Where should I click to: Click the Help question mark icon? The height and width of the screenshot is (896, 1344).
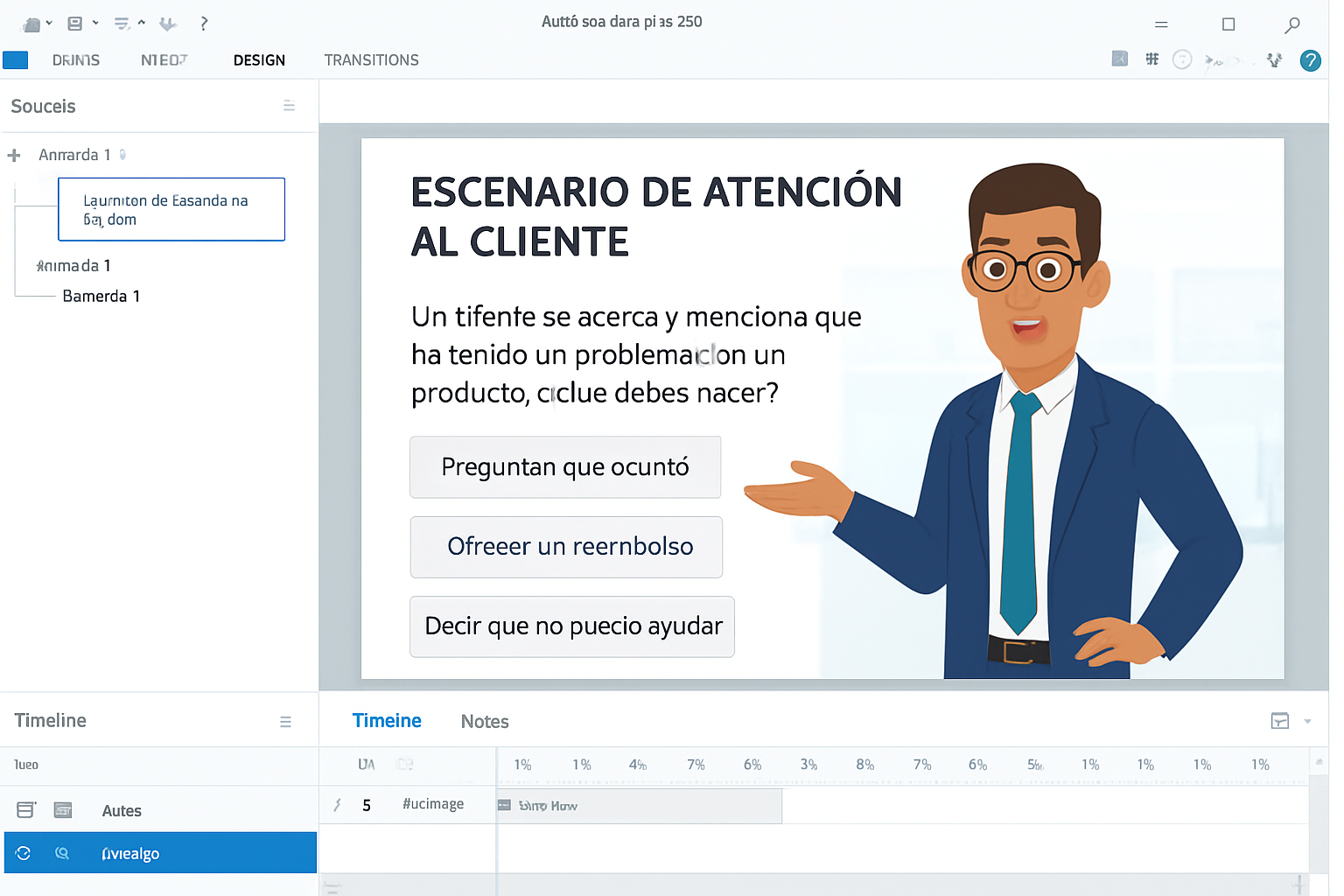pos(1310,60)
